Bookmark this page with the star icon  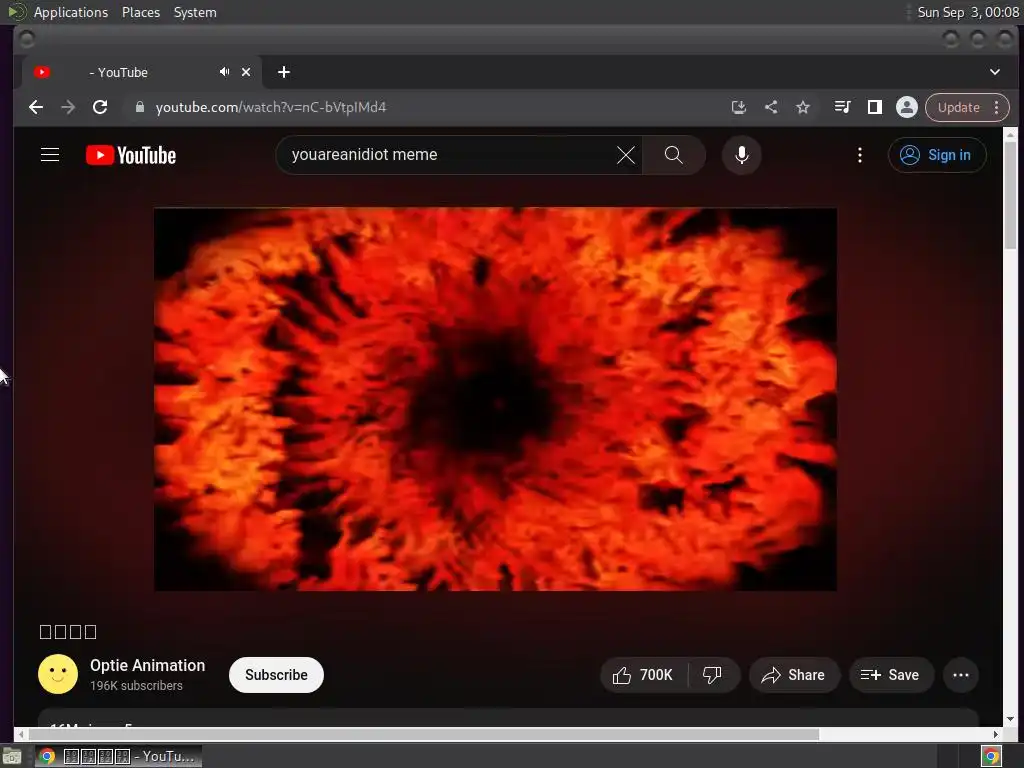tap(803, 107)
